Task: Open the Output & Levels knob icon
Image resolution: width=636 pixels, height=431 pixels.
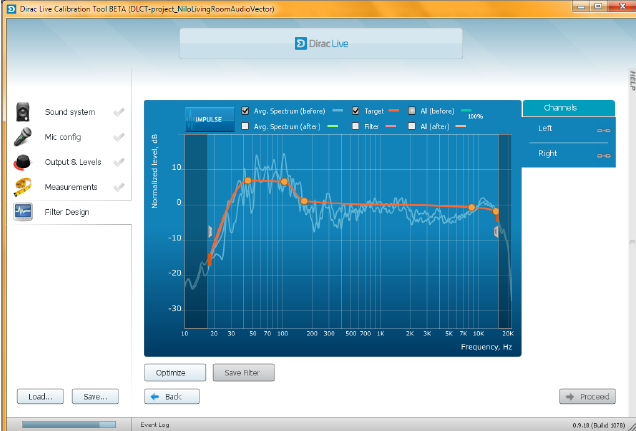Action: (23, 162)
